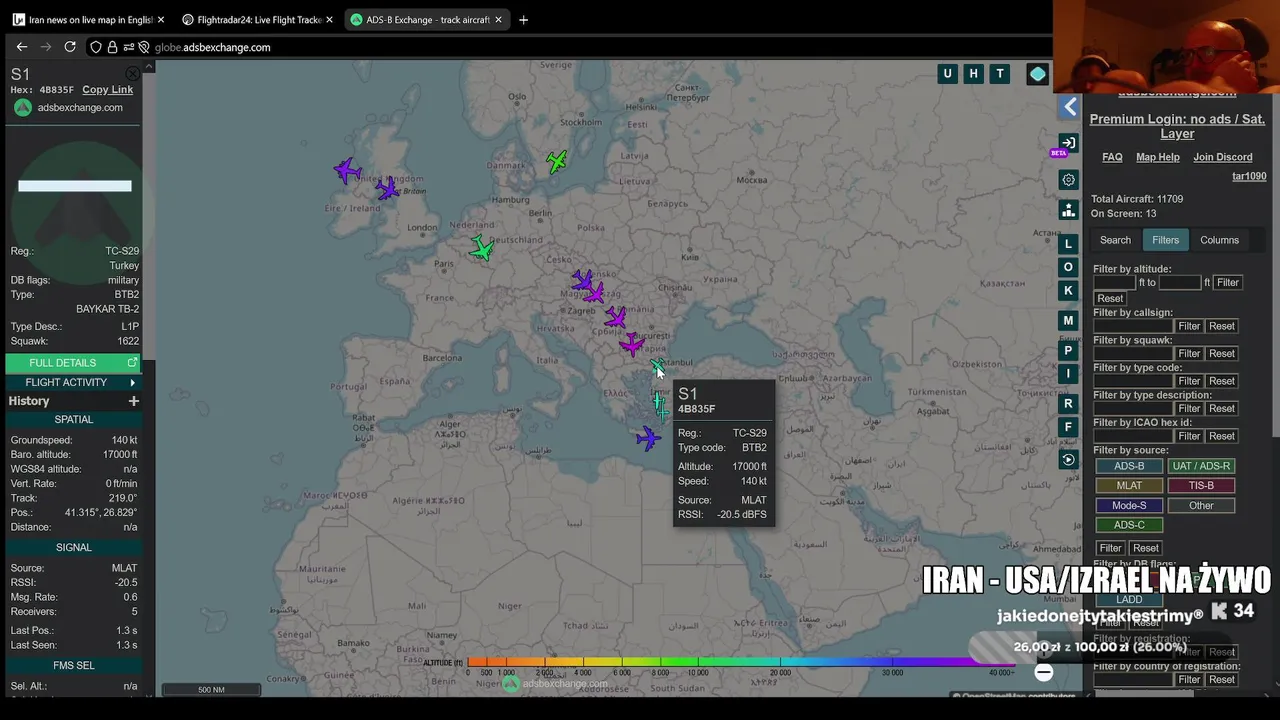Toggle the O map button

pyautogui.click(x=1068, y=267)
